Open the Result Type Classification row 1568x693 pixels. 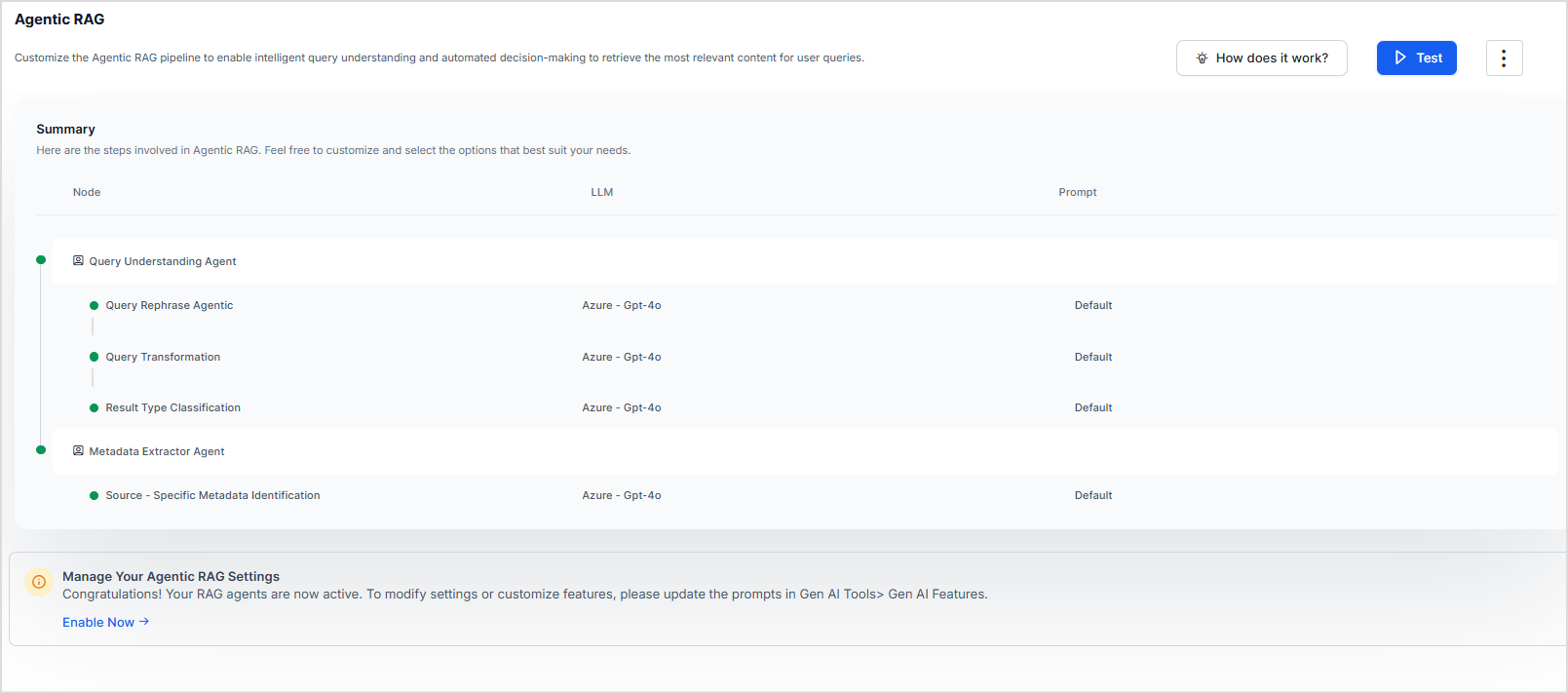(172, 408)
